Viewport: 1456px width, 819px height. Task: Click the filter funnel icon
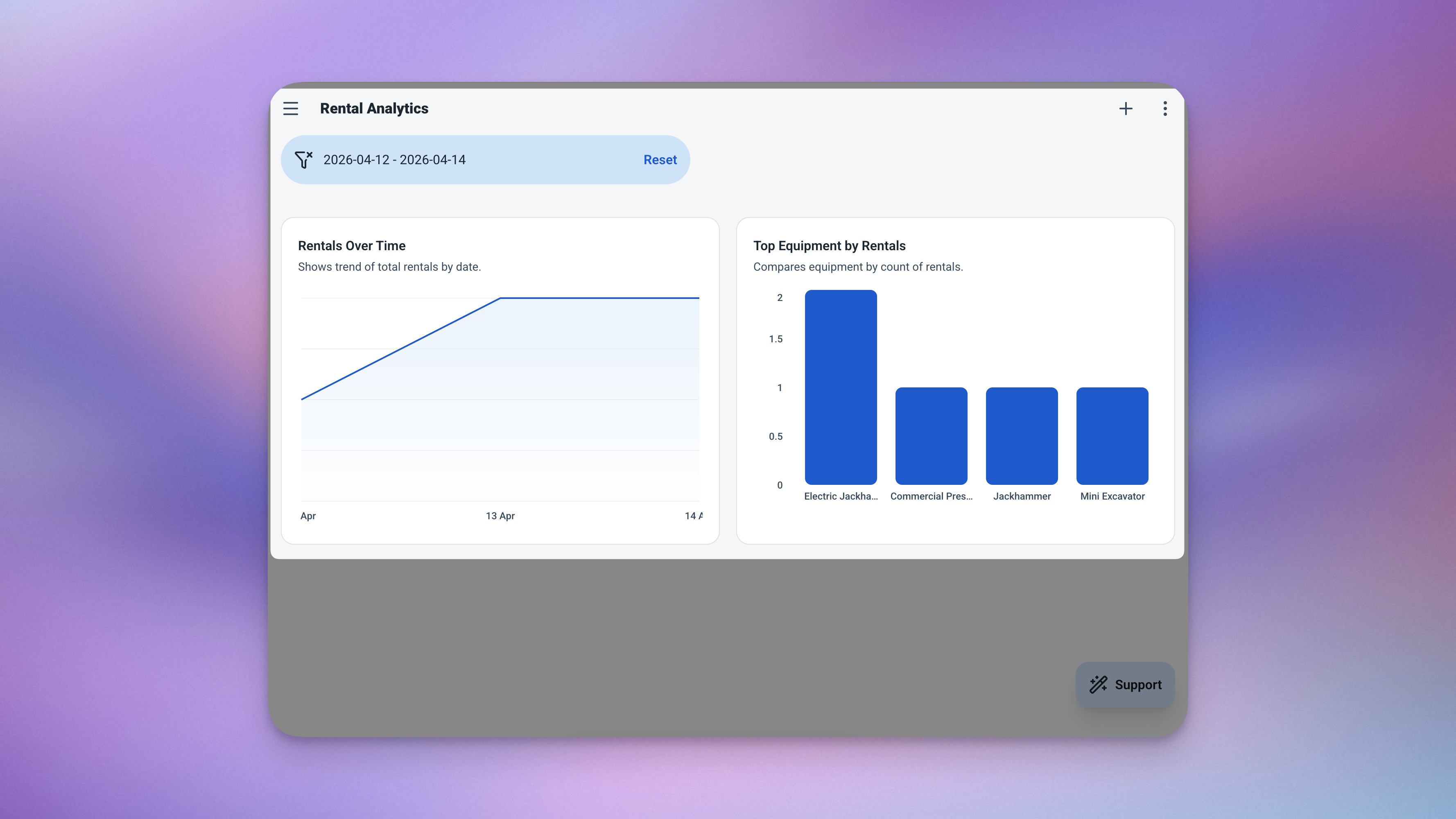303,159
